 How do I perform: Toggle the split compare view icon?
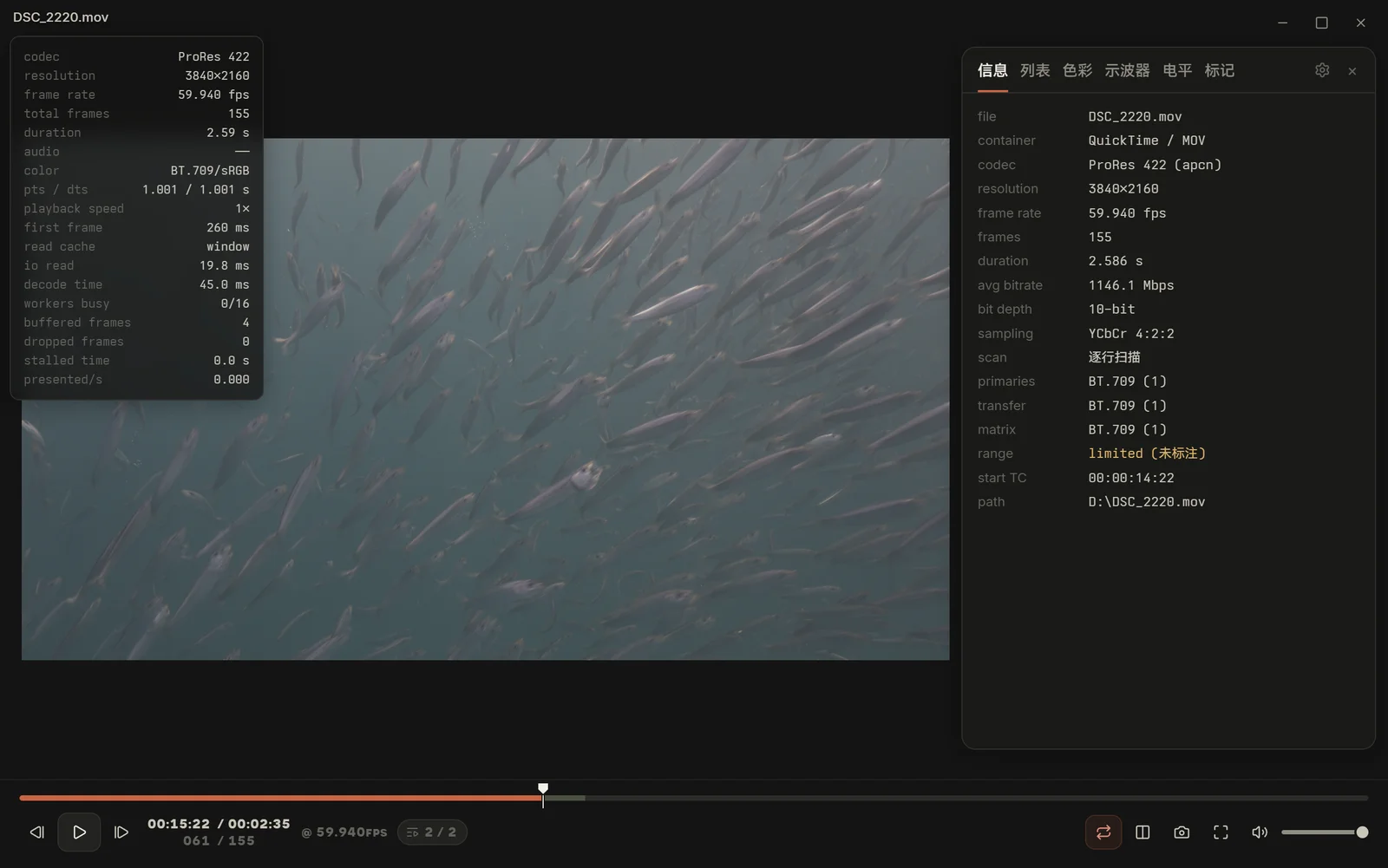pyautogui.click(x=1142, y=832)
